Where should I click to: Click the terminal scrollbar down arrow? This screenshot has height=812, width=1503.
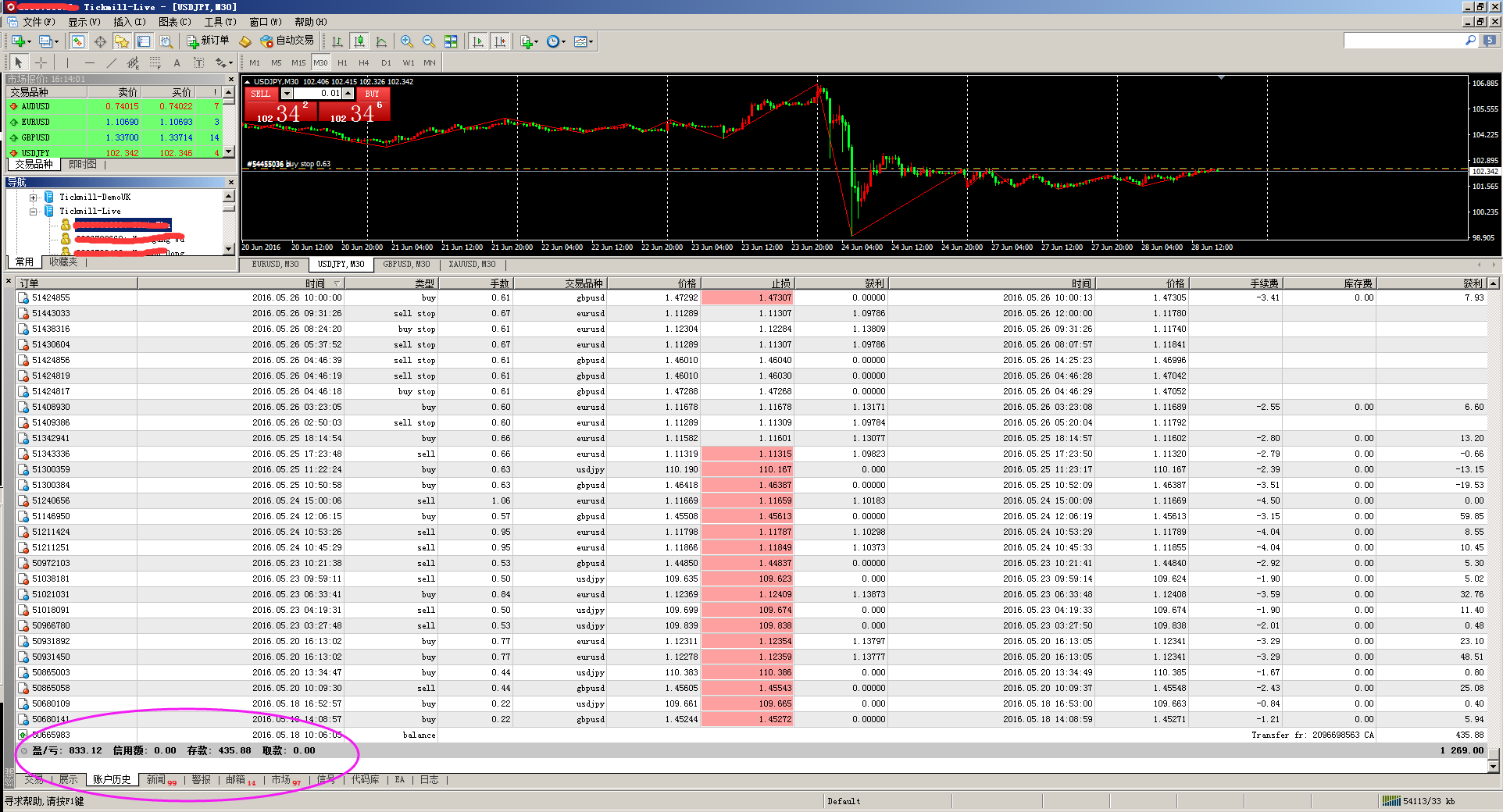click(x=1494, y=767)
